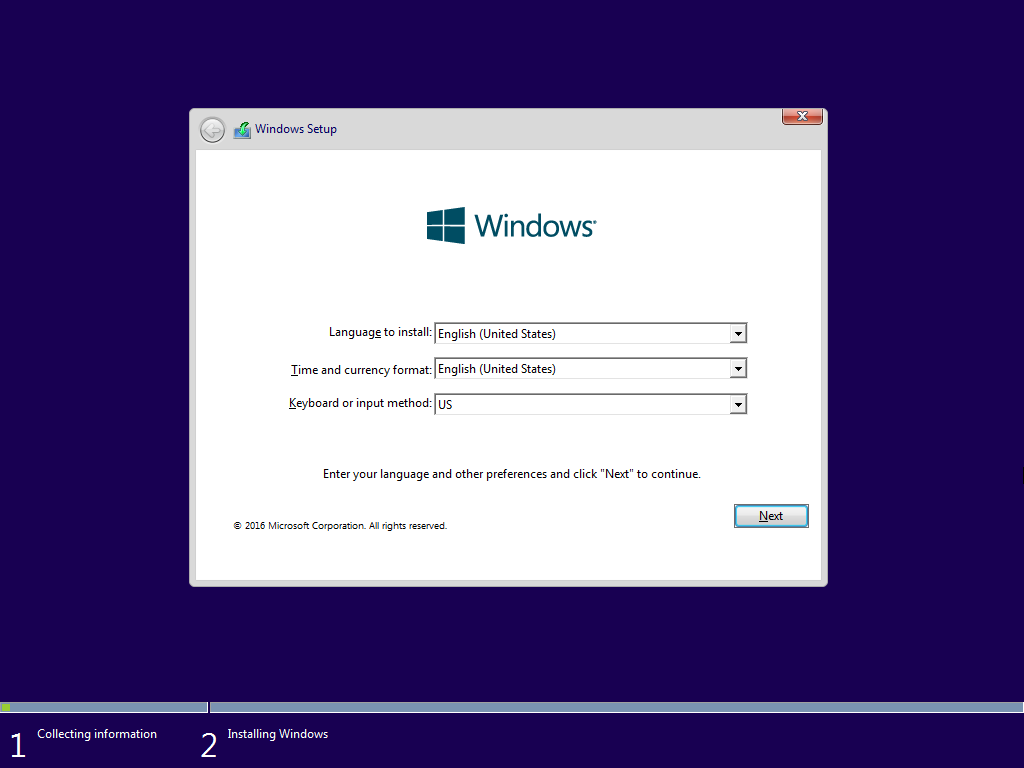Click the Windows logo in the dialog
Viewport: 1024px width, 768px height.
(446, 226)
